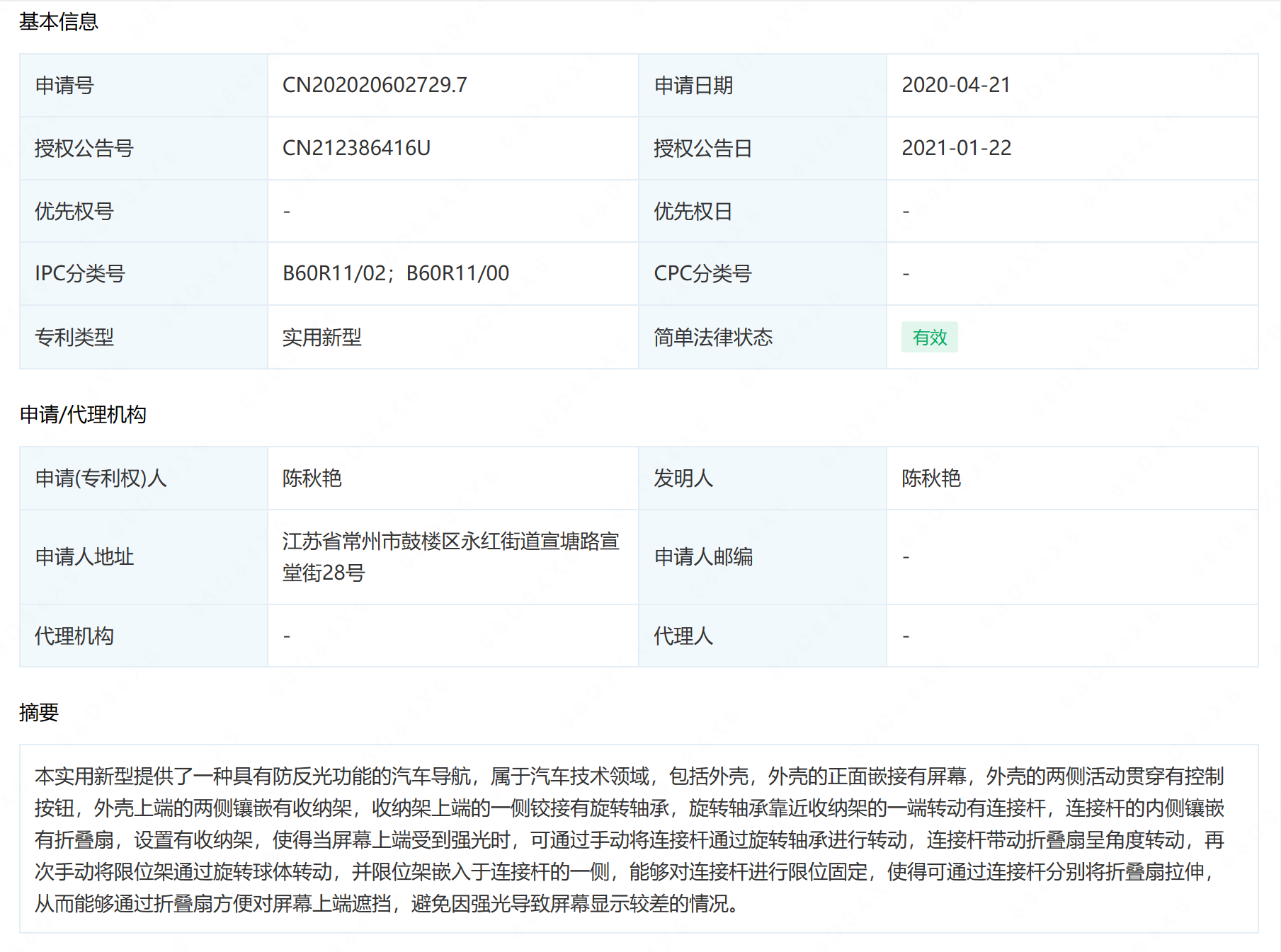The image size is (1281, 952).
Task: Click the 有效 legal status badge
Action: 929,337
